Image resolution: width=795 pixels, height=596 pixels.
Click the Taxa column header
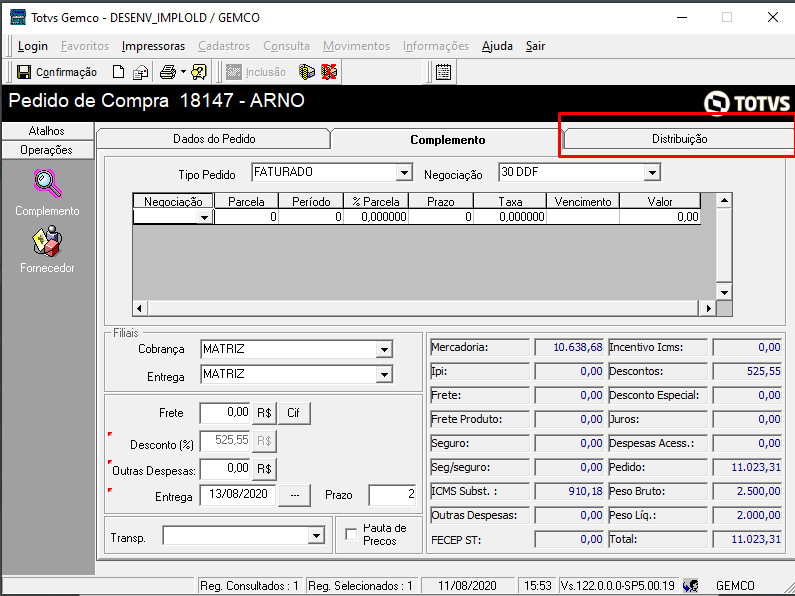point(510,201)
